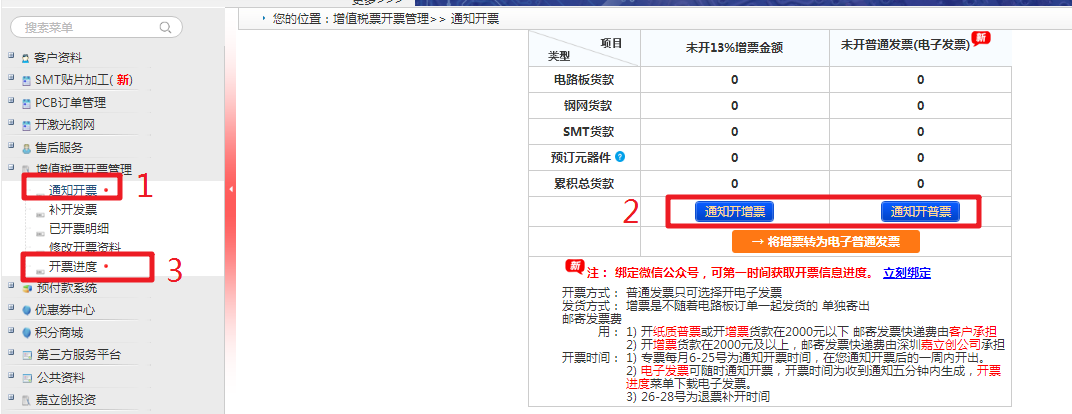Screen dimensions: 1072x414
Task: Click the 客户资料 icon in sidebar
Action: [26, 58]
